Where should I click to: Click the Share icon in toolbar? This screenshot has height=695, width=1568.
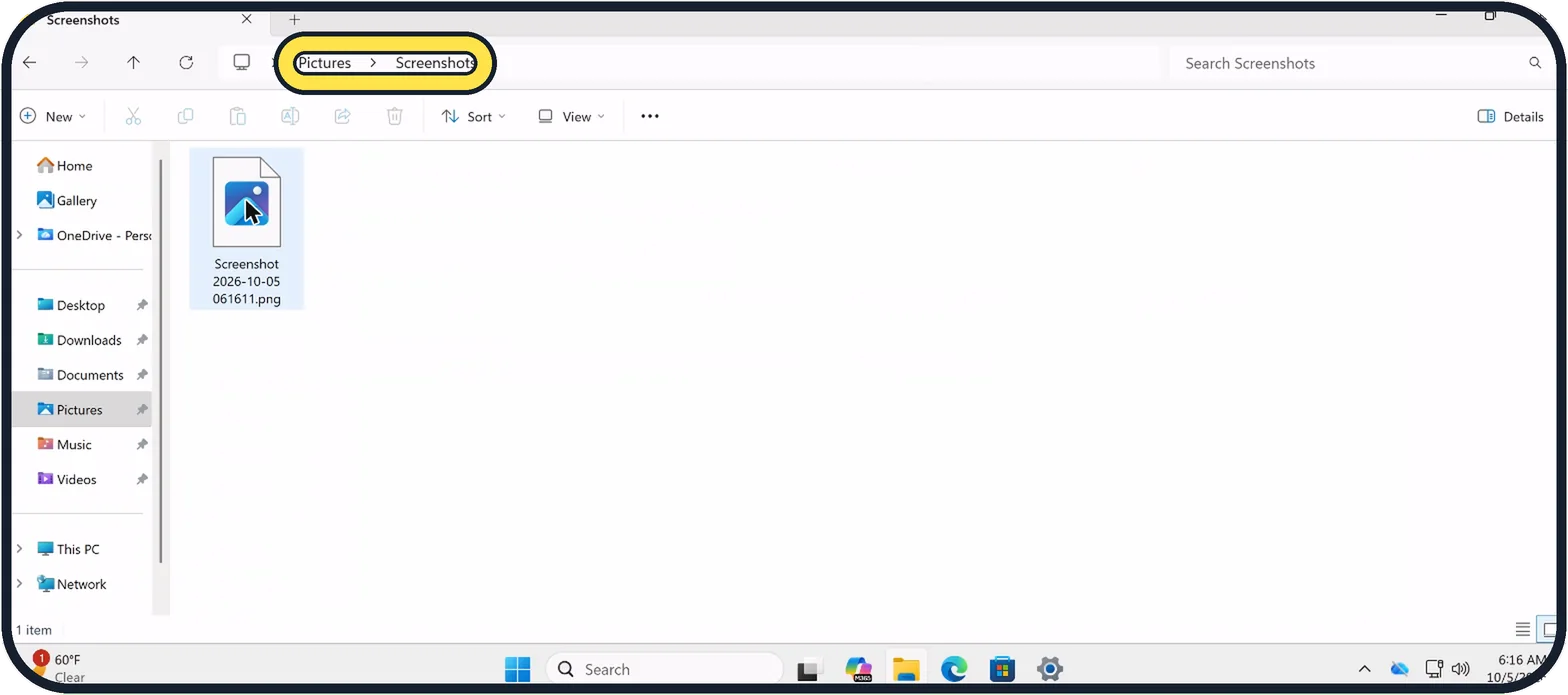(x=342, y=116)
